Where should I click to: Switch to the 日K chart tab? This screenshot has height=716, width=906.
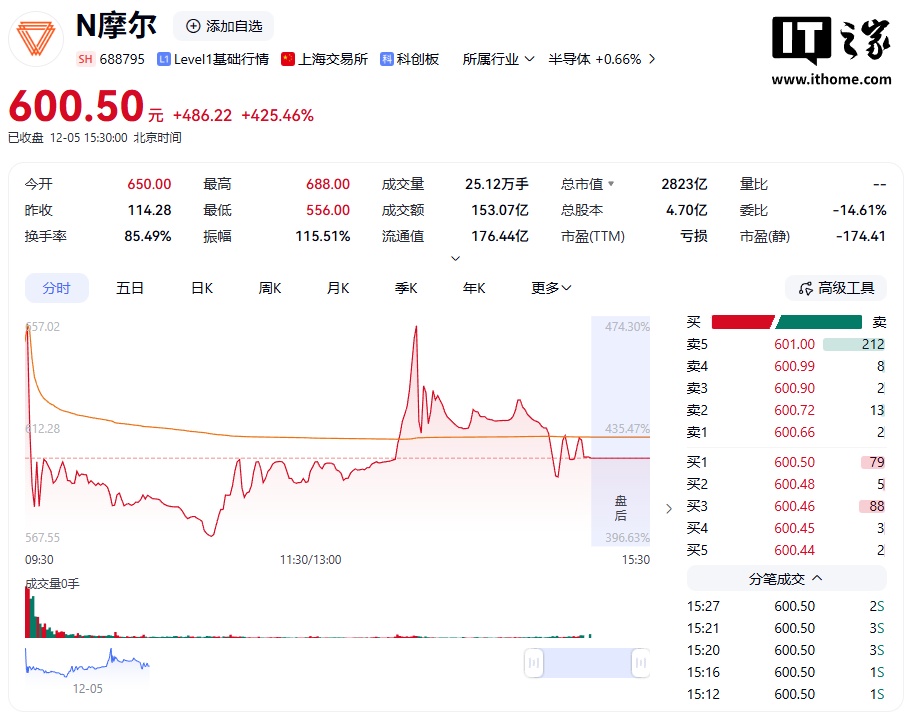coord(202,288)
